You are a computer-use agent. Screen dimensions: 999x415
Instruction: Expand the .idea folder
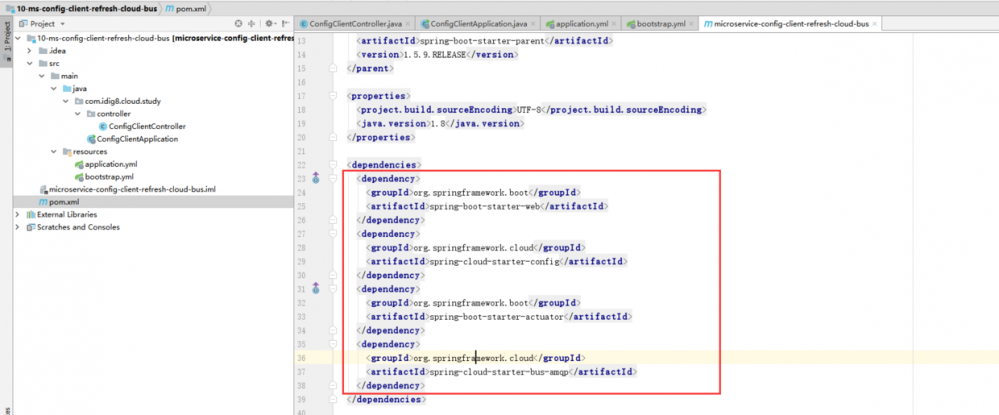[30, 50]
